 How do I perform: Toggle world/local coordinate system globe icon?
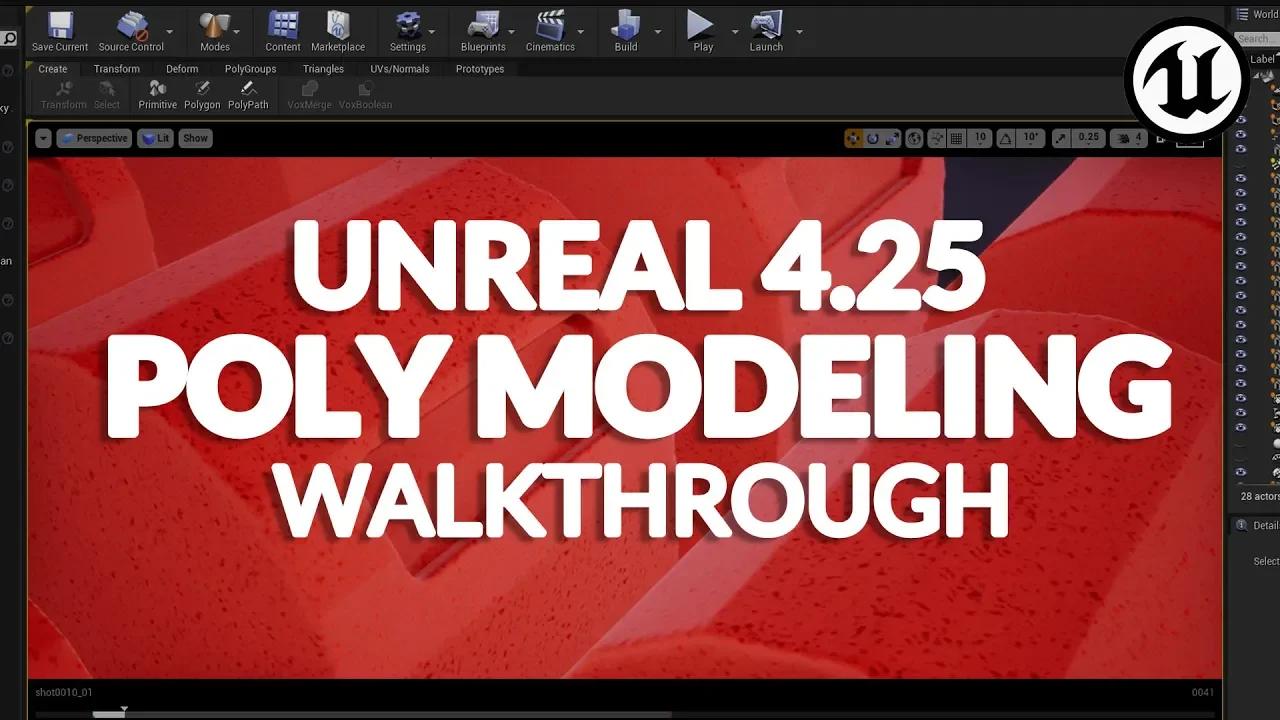click(x=914, y=138)
